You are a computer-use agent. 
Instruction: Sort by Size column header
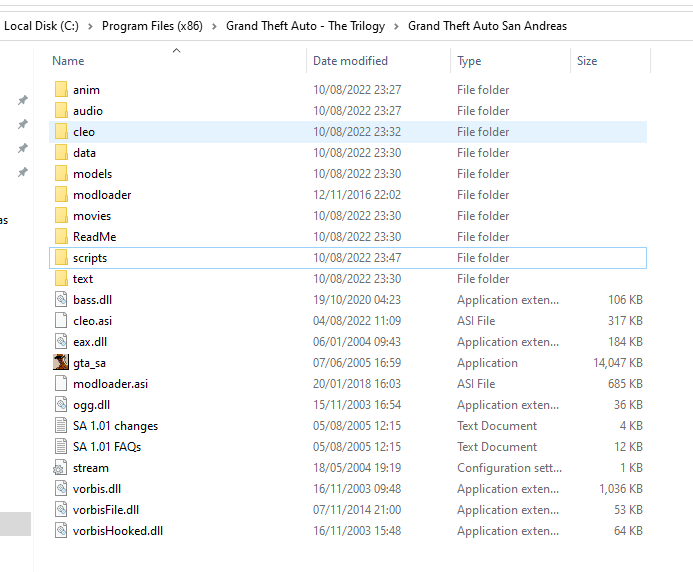[x=586, y=61]
